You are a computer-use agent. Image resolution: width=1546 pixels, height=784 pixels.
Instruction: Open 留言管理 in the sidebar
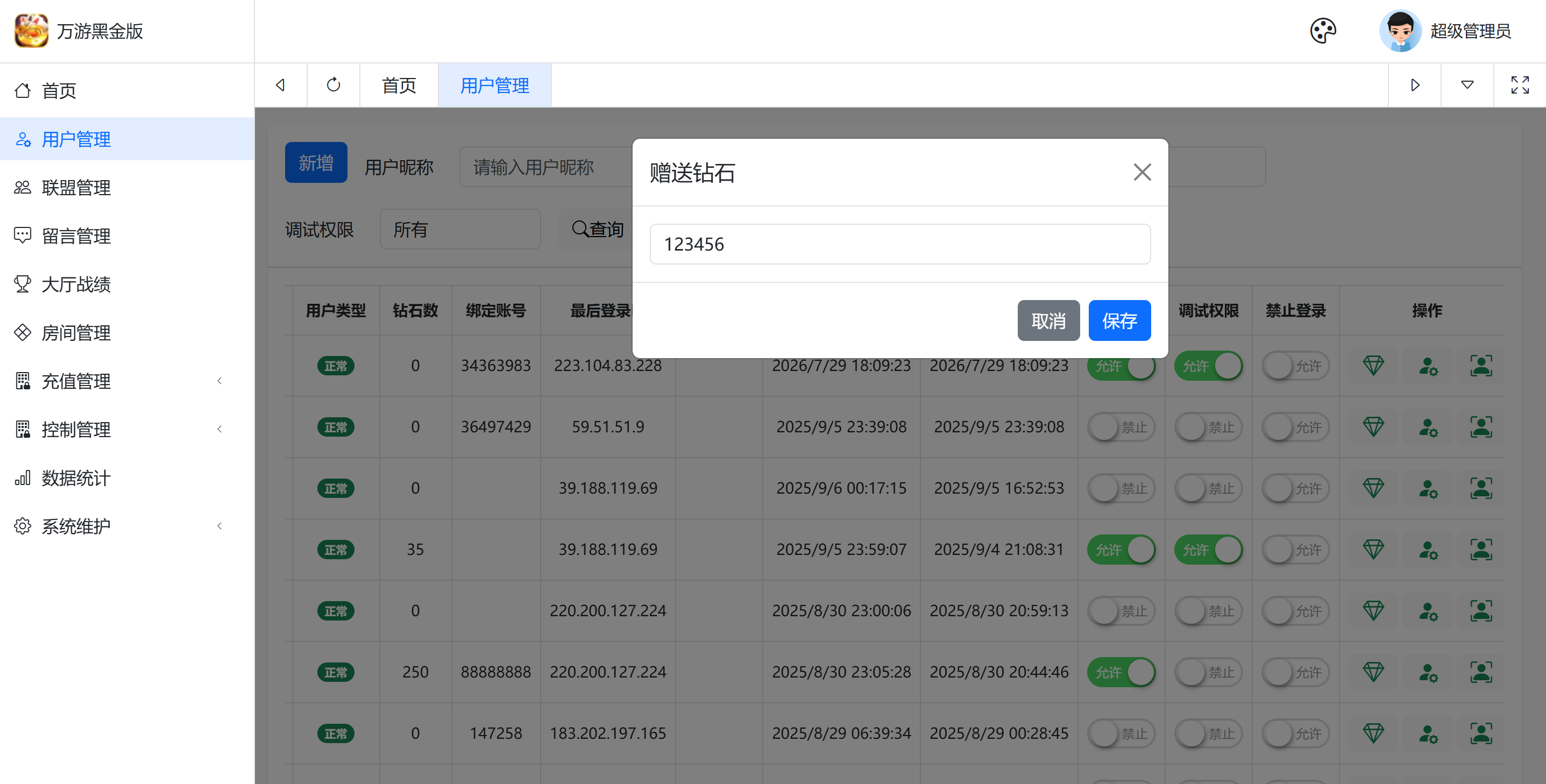click(x=126, y=236)
